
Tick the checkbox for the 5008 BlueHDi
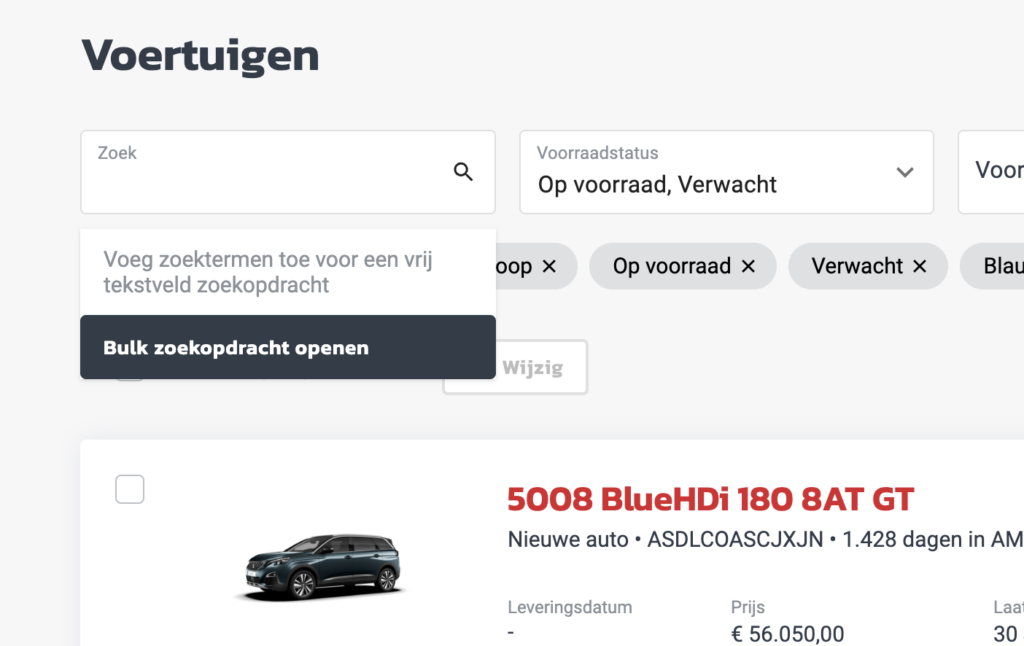(x=130, y=490)
